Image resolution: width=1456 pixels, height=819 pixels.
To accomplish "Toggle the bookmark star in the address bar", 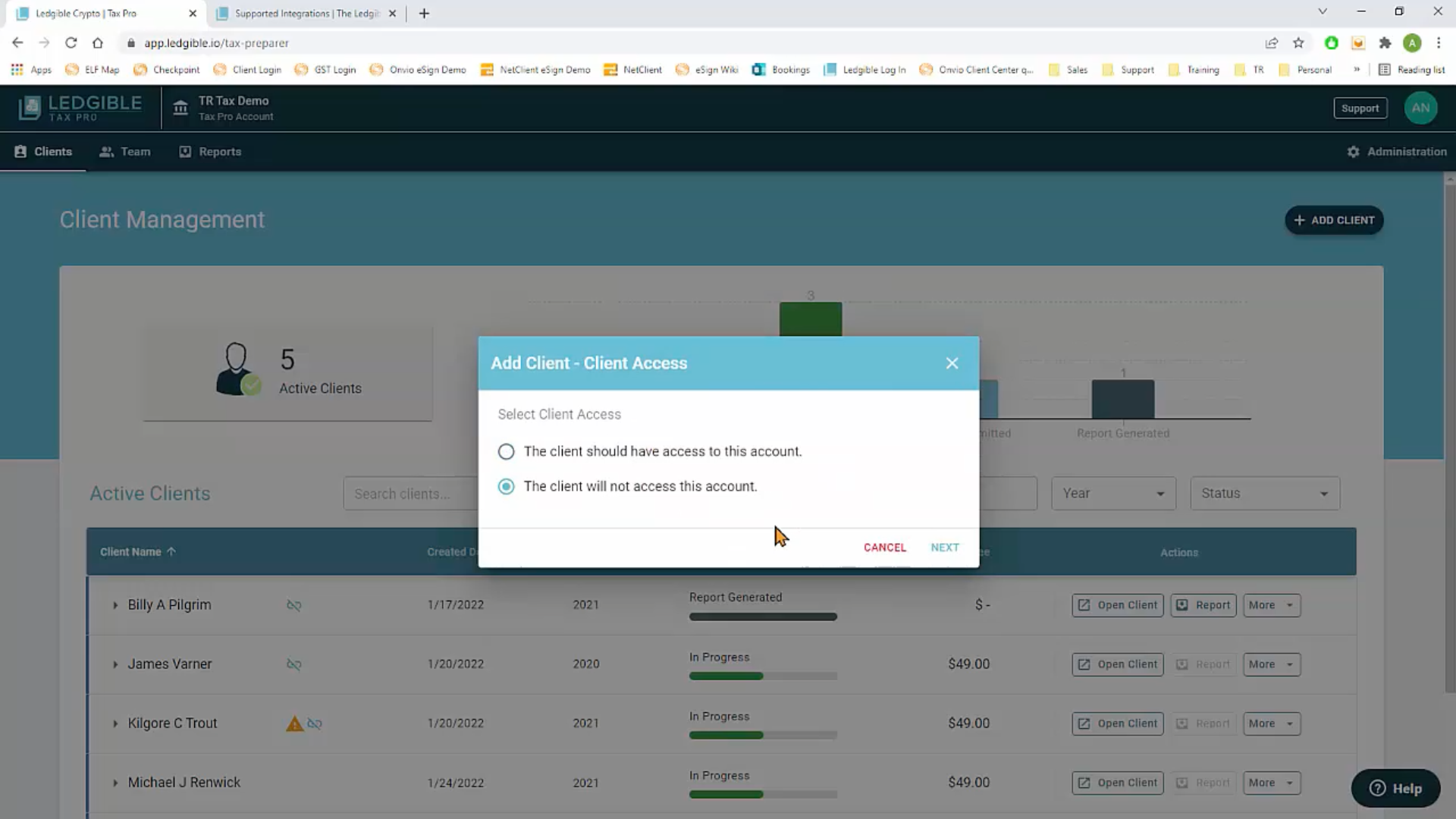I will (x=1299, y=43).
